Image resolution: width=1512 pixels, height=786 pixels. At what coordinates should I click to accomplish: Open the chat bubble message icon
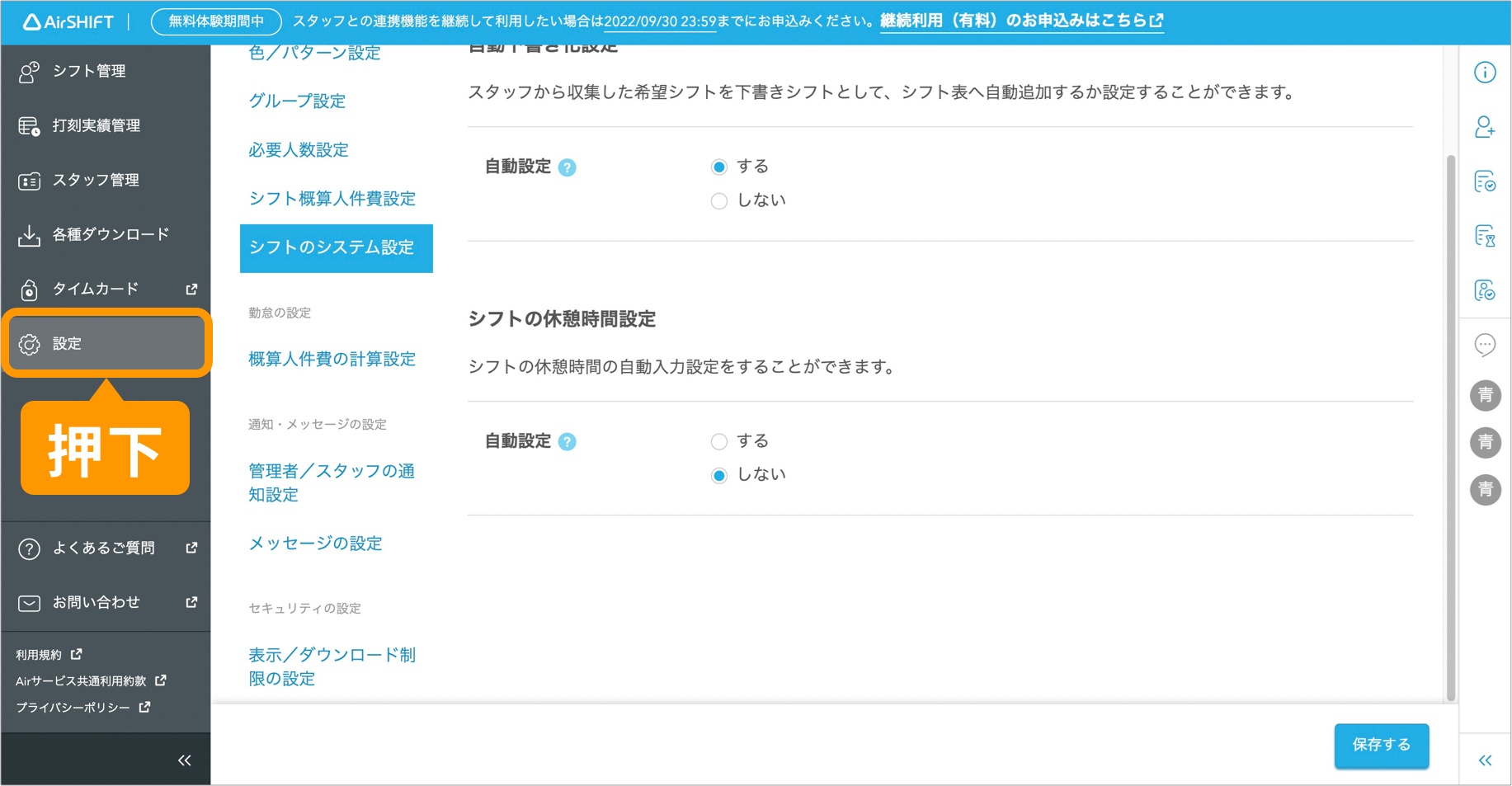point(1485,345)
